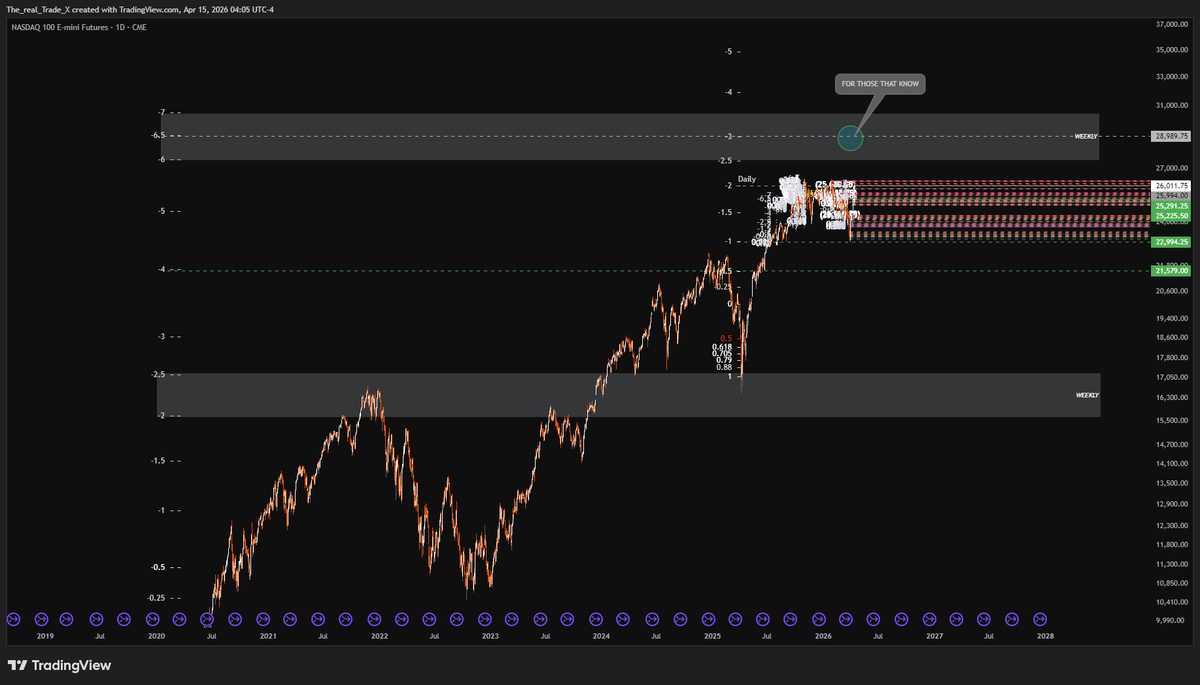The width and height of the screenshot is (1200, 685).
Task: Open the event marker above the 2028 label
Action: (1040, 619)
